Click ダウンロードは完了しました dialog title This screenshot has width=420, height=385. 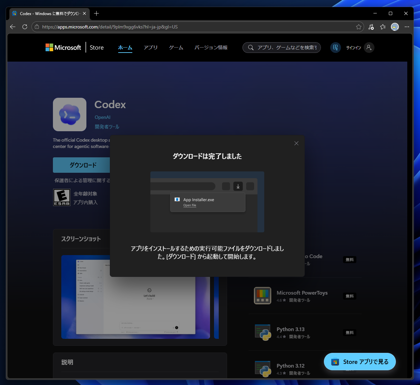pyautogui.click(x=207, y=156)
